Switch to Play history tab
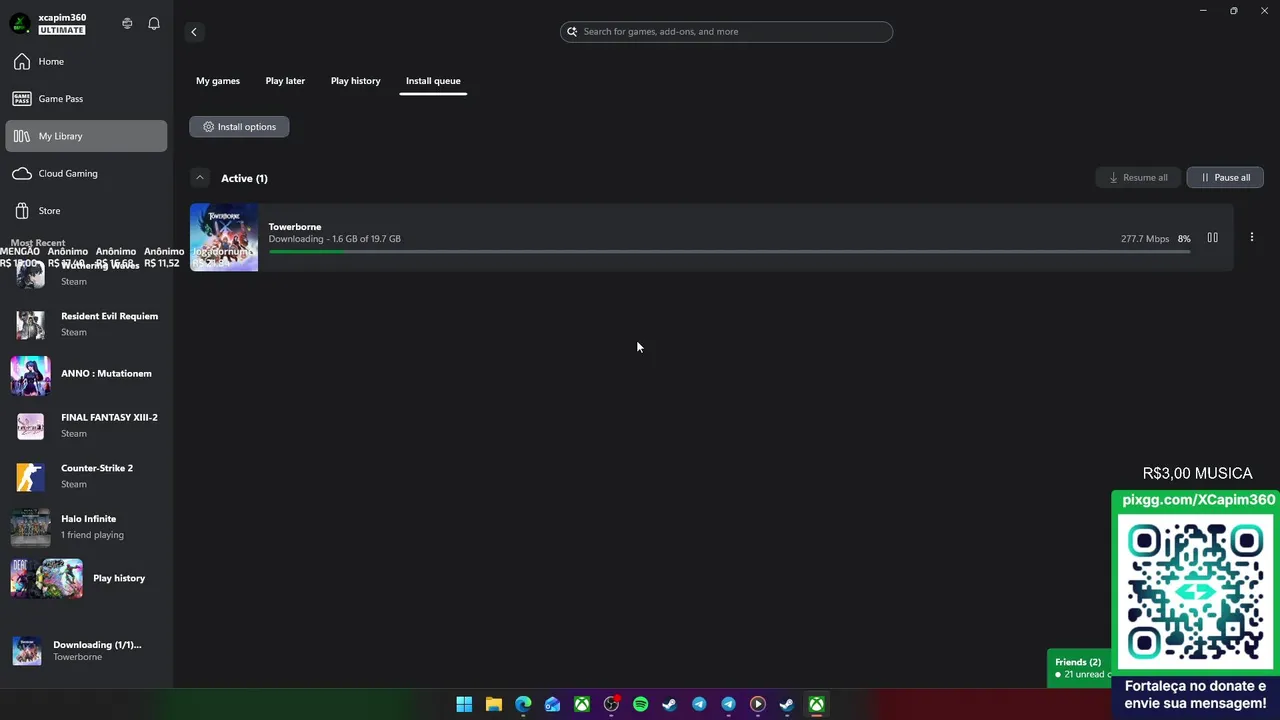The height and width of the screenshot is (720, 1280). pyautogui.click(x=355, y=81)
